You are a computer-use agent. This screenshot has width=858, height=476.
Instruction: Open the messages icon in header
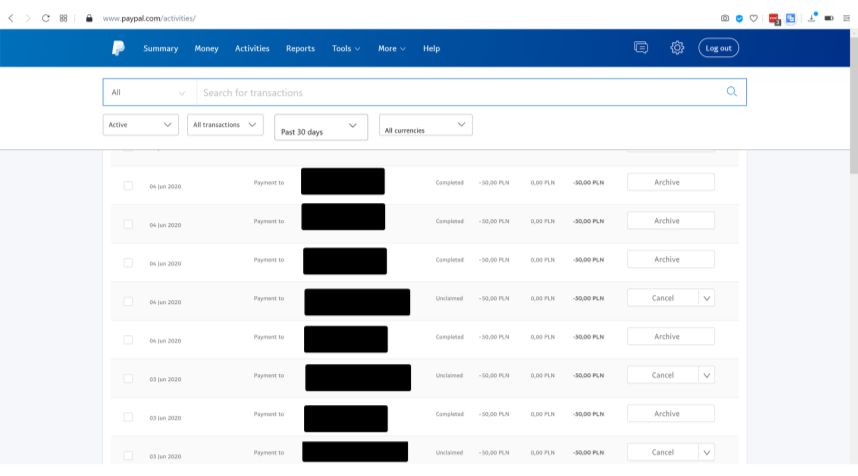point(641,48)
